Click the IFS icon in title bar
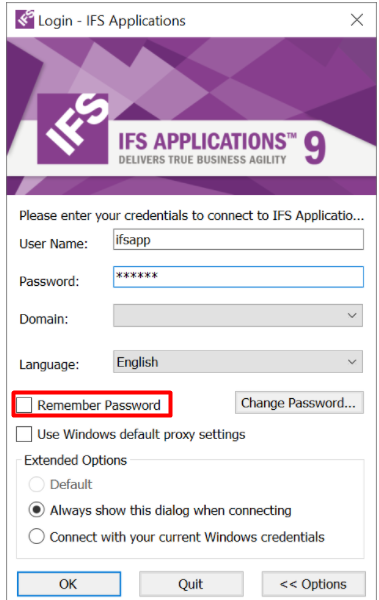The image size is (379, 600). pyautogui.click(x=25, y=20)
